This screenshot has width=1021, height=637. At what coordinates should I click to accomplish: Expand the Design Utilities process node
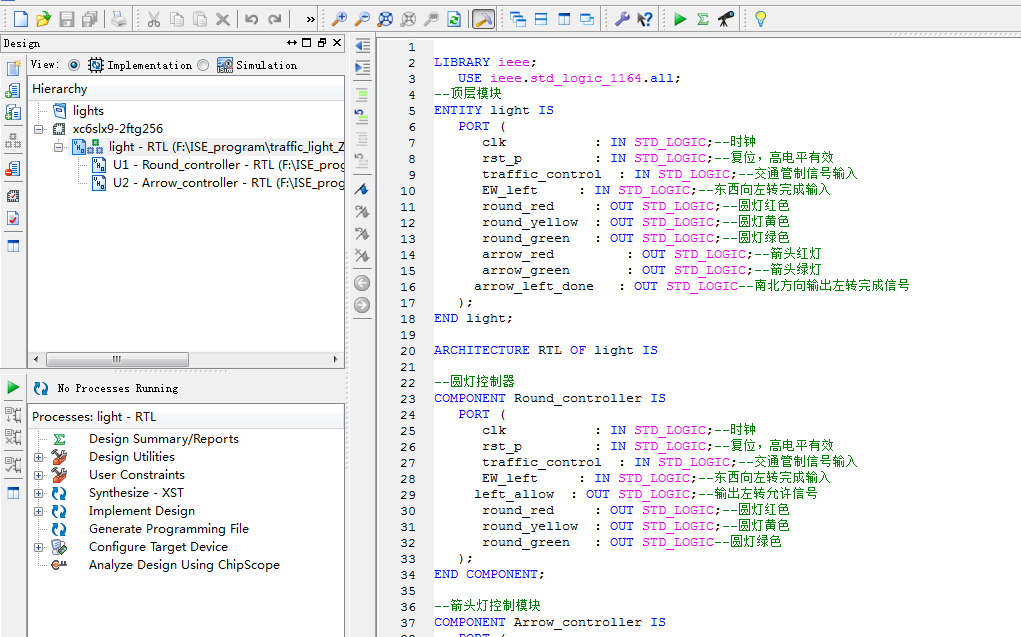[39, 457]
